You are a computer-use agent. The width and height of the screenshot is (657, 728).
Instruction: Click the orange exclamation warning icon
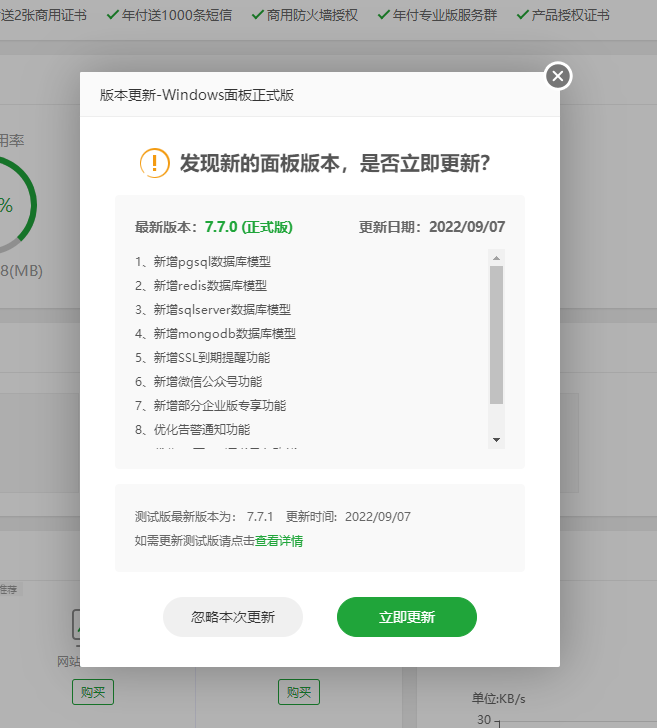[155, 163]
